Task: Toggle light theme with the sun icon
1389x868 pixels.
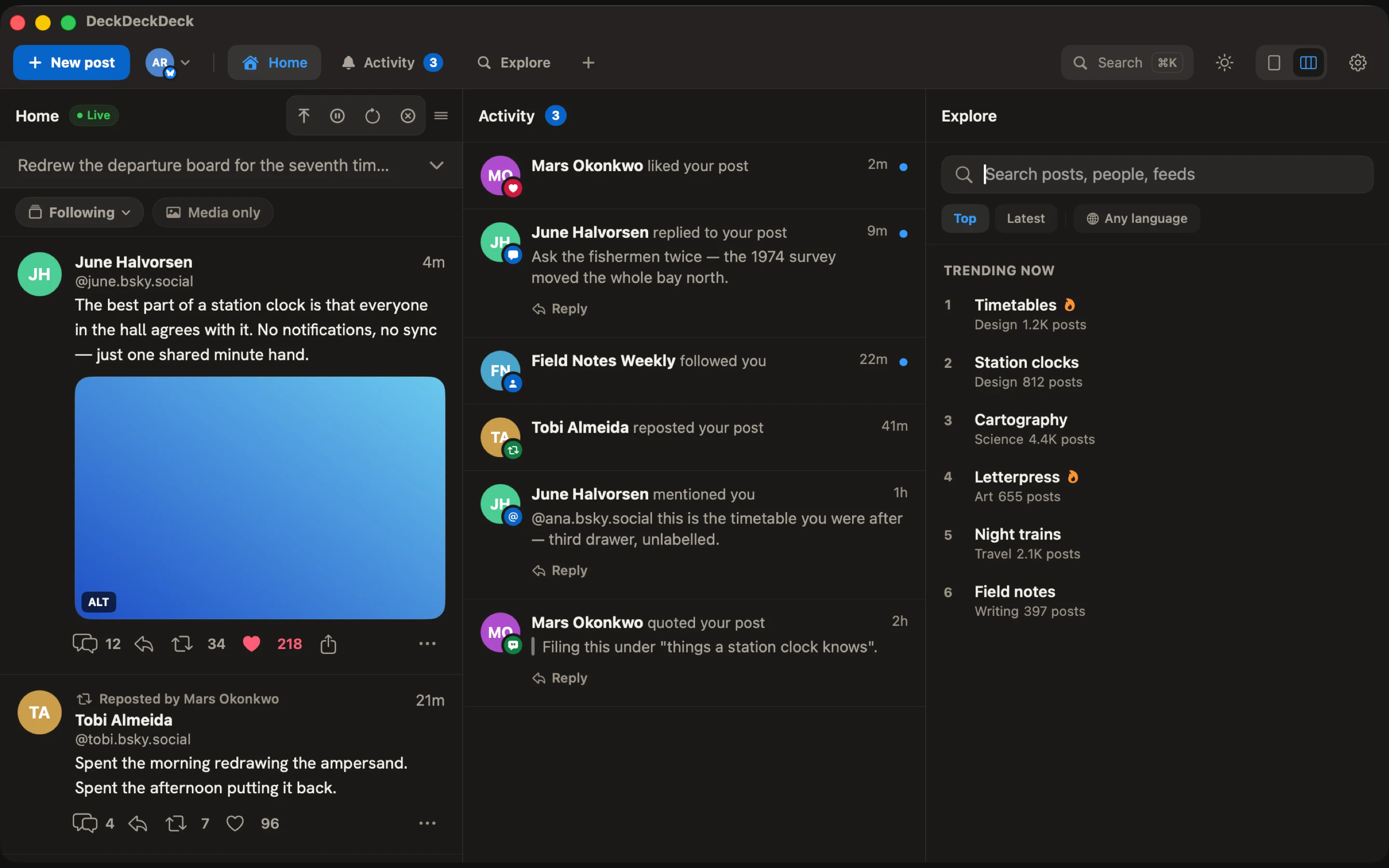Action: click(1224, 63)
